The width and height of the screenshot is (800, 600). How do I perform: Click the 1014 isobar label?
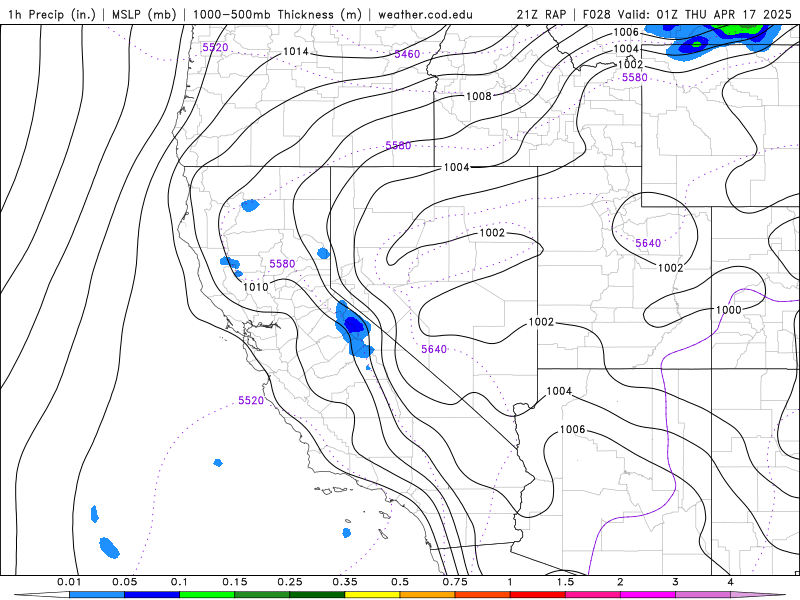coord(296,52)
